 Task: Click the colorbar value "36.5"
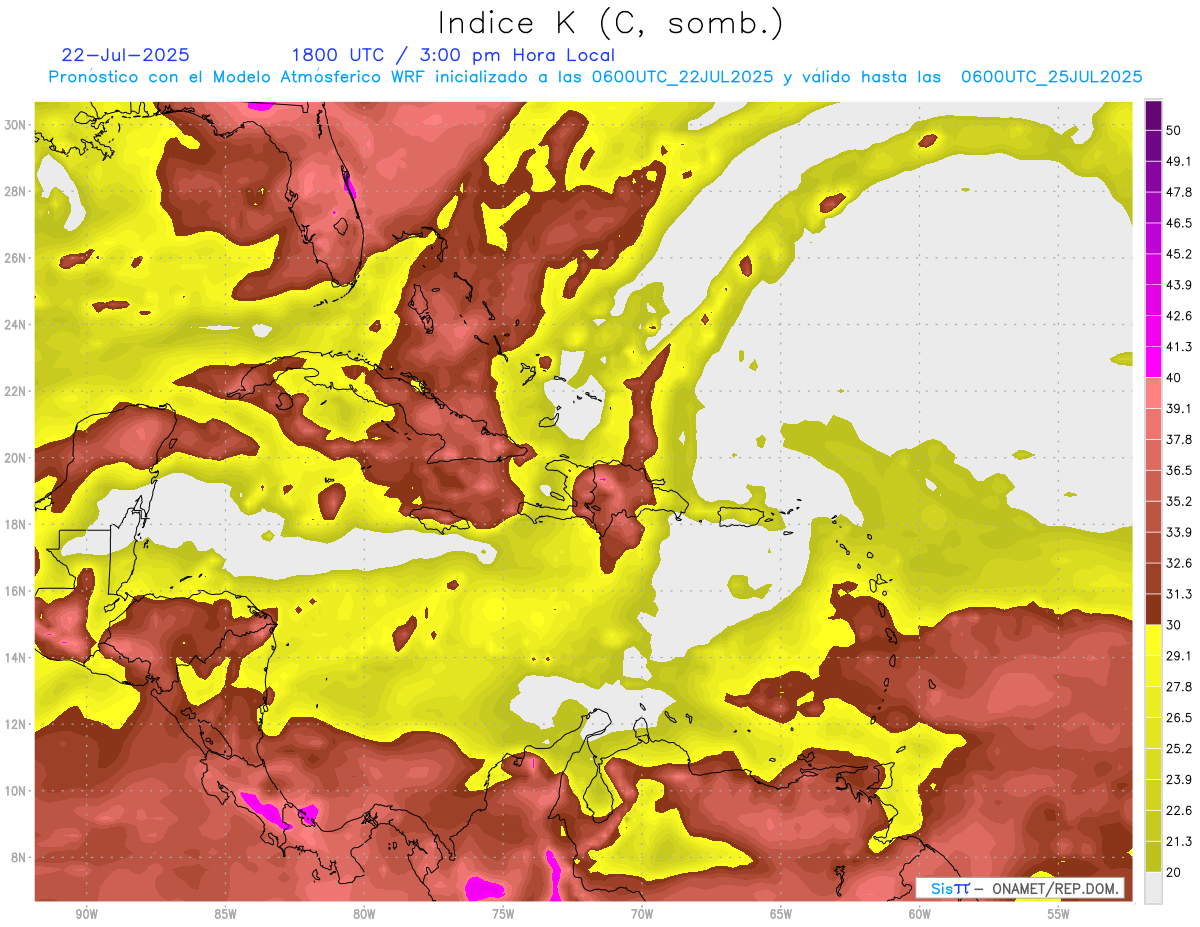click(x=1179, y=470)
